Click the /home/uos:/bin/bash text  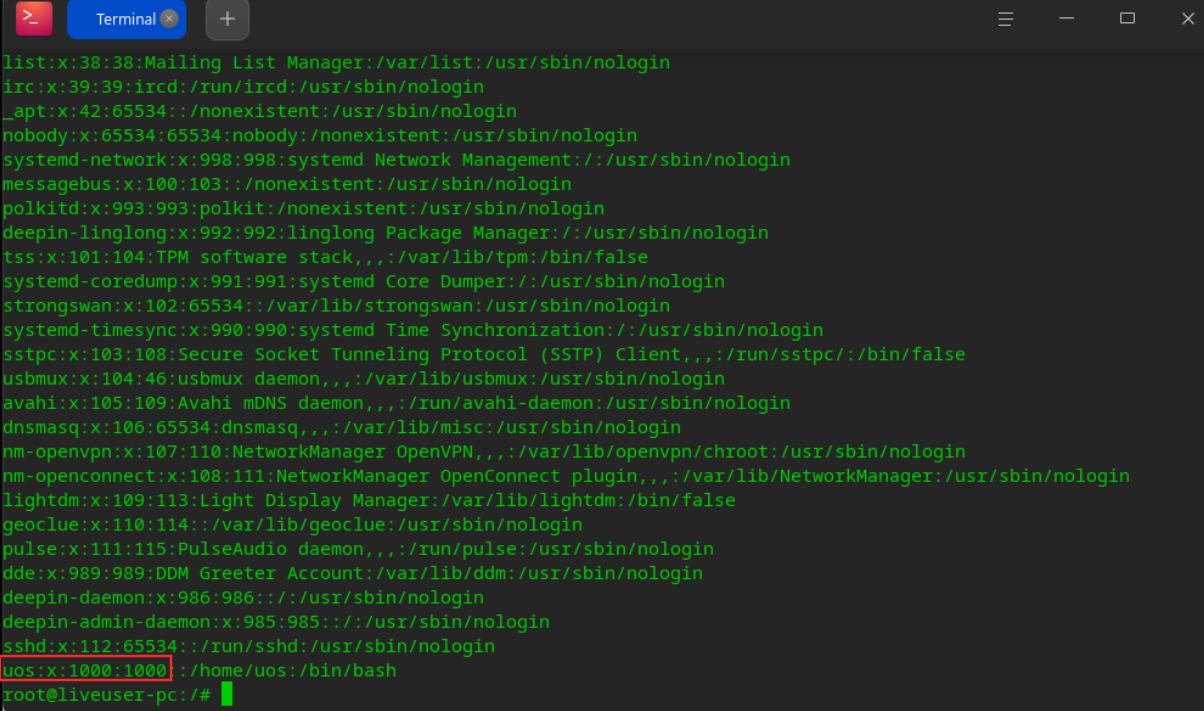287,670
